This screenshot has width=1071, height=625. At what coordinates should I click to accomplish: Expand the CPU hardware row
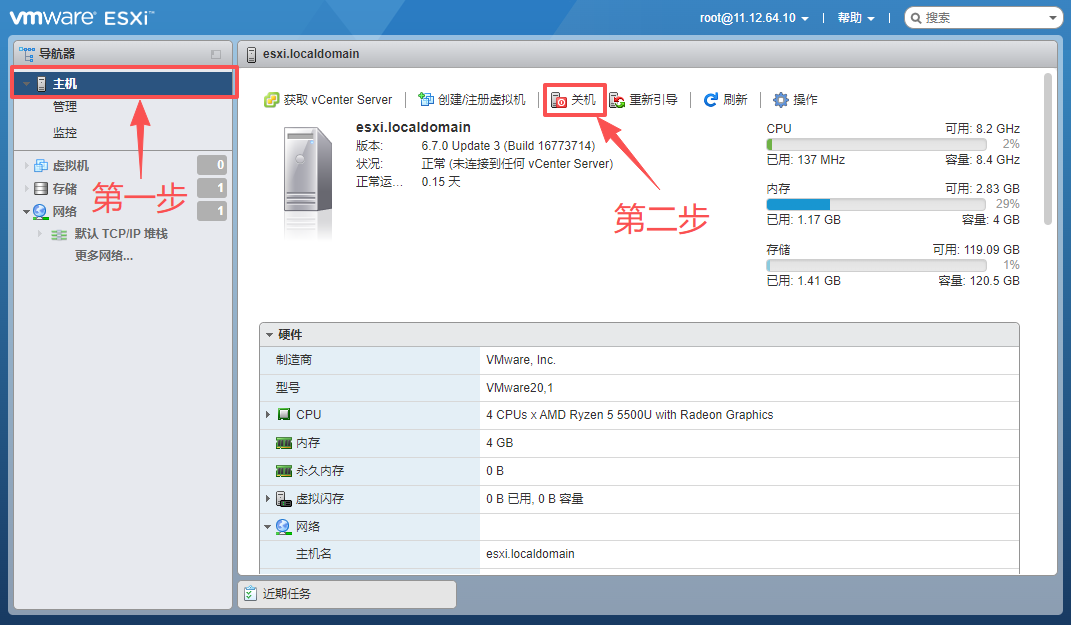pos(268,415)
